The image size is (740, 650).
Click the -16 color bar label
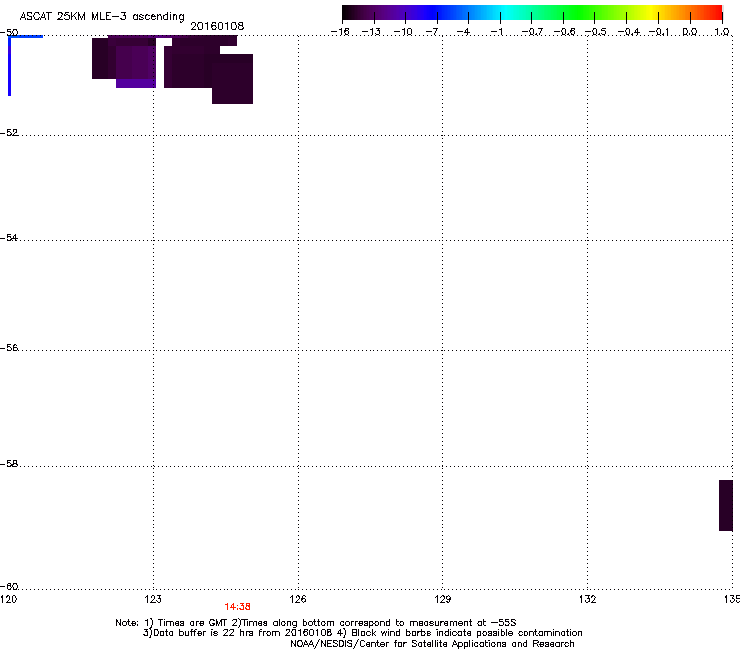pyautogui.click(x=340, y=32)
